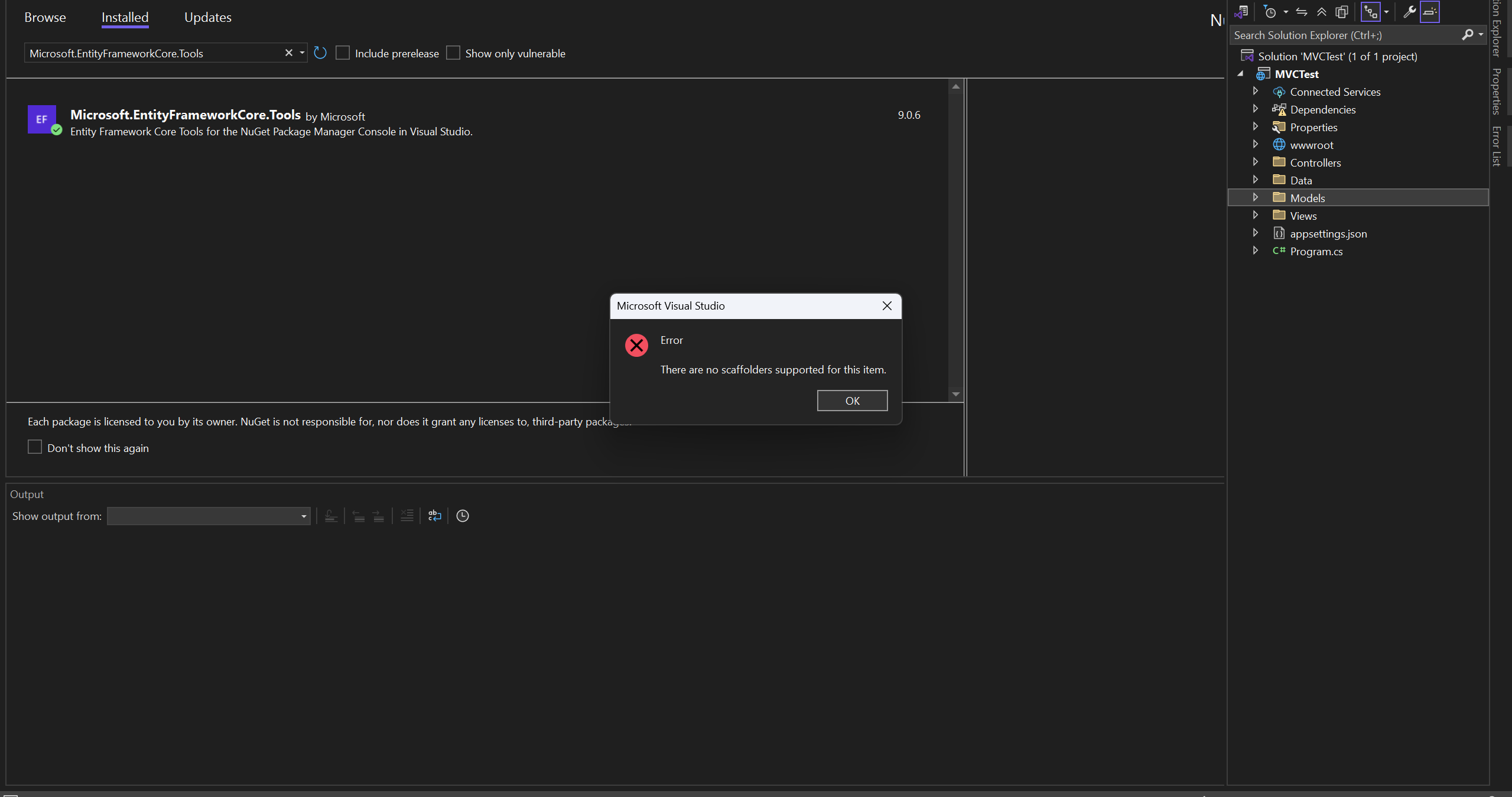Click the Collapse All icon in Solution Explorer
1512x797 pixels.
1322,11
